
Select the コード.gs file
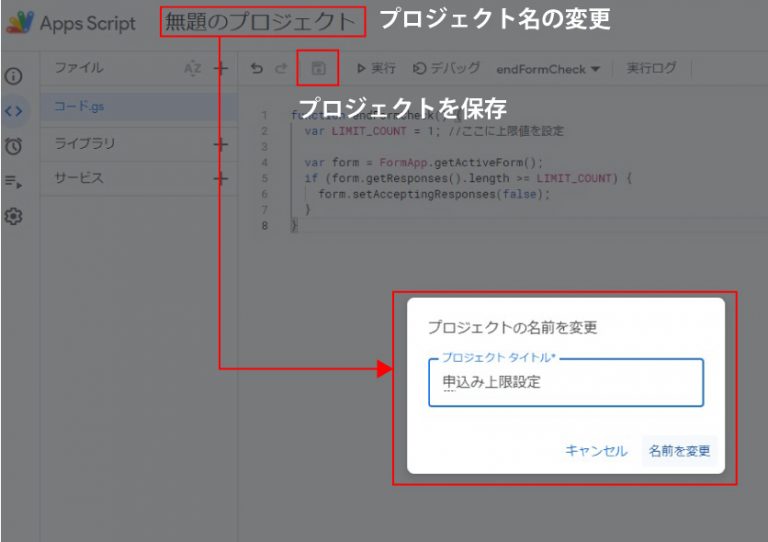click(x=139, y=106)
